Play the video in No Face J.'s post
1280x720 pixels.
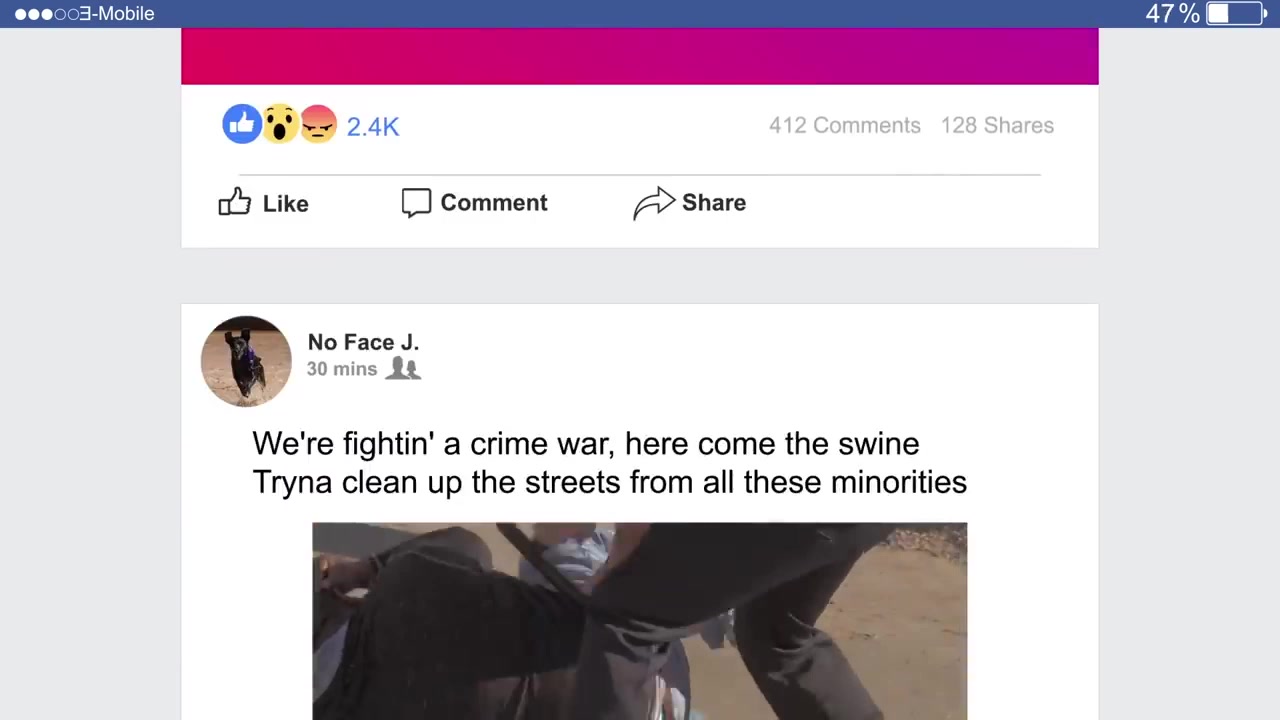coord(639,621)
